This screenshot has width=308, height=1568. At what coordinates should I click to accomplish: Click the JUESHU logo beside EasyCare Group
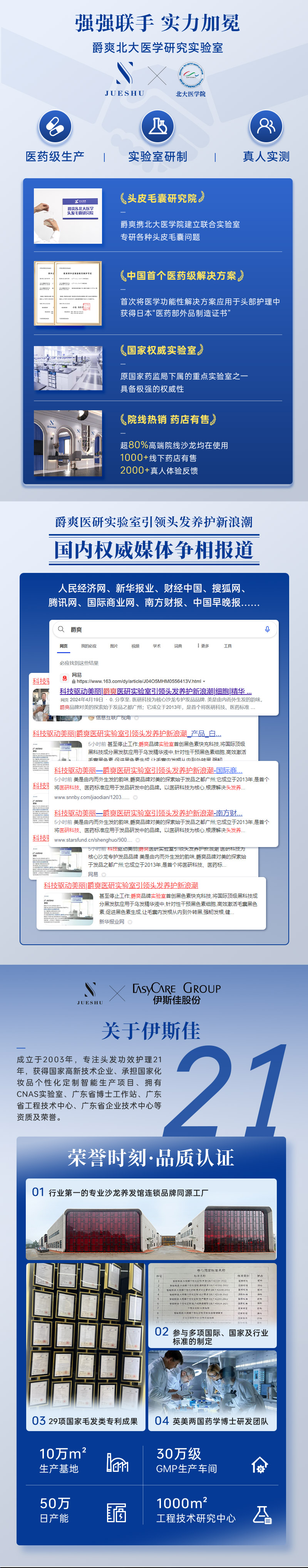90,993
